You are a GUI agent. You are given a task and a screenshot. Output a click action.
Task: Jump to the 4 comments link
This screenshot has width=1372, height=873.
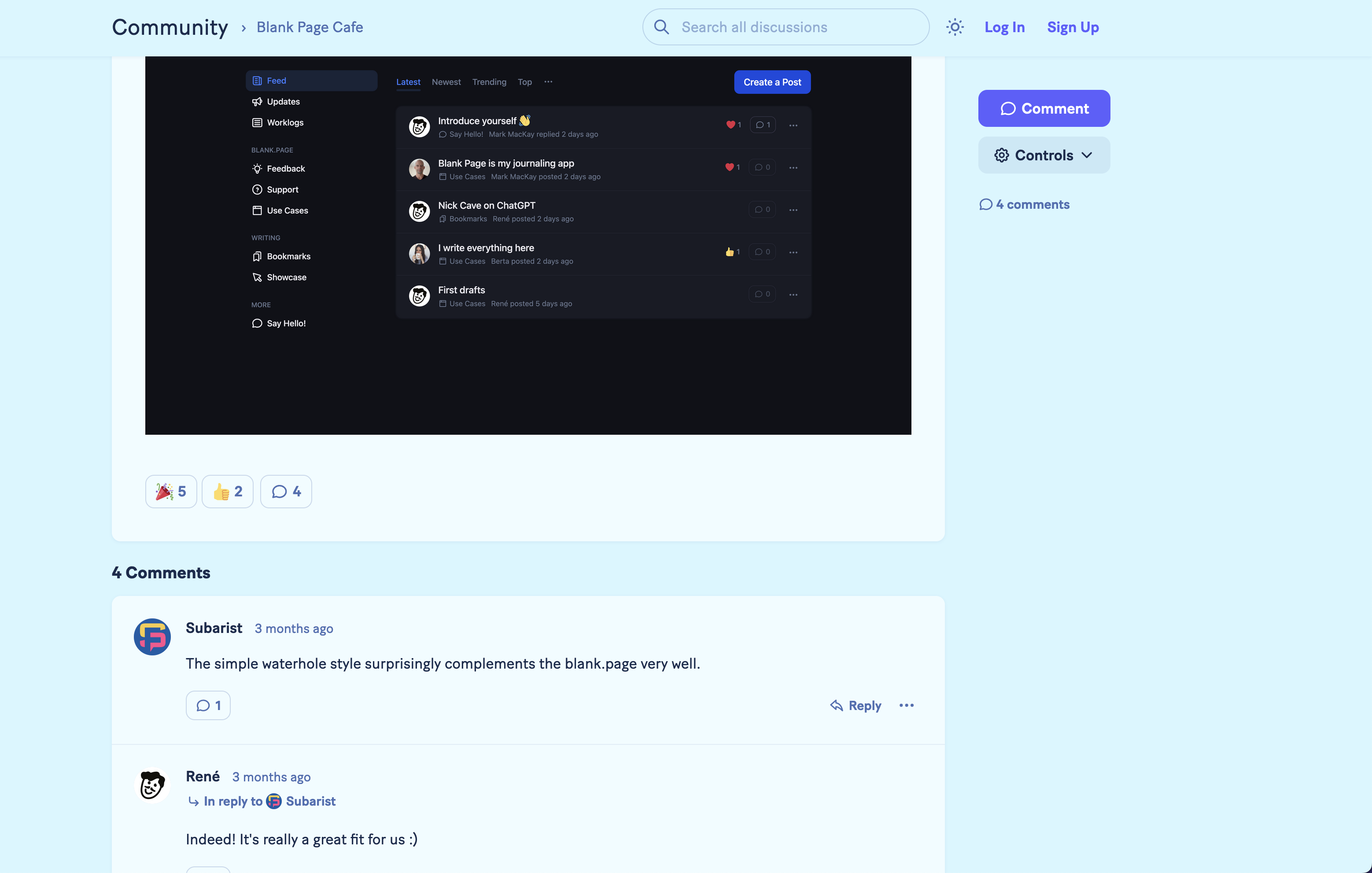pyautogui.click(x=1024, y=204)
